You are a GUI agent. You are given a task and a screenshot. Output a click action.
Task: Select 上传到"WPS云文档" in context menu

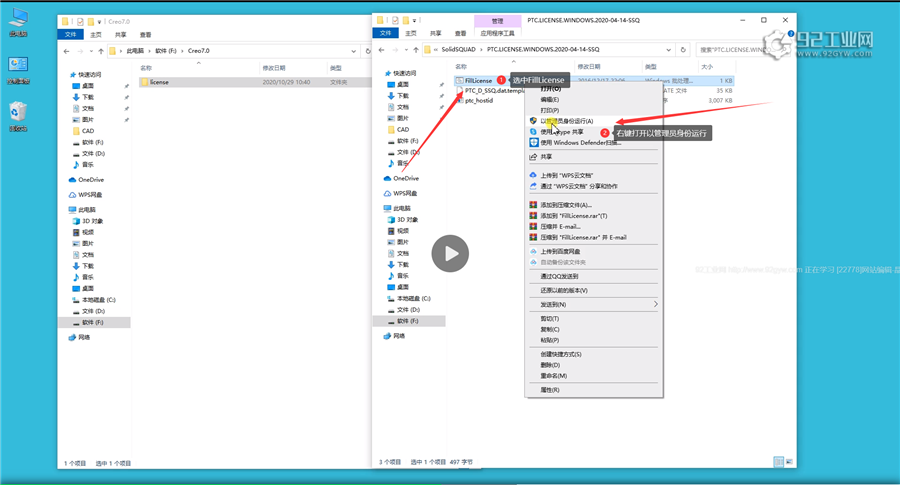pyautogui.click(x=567, y=175)
